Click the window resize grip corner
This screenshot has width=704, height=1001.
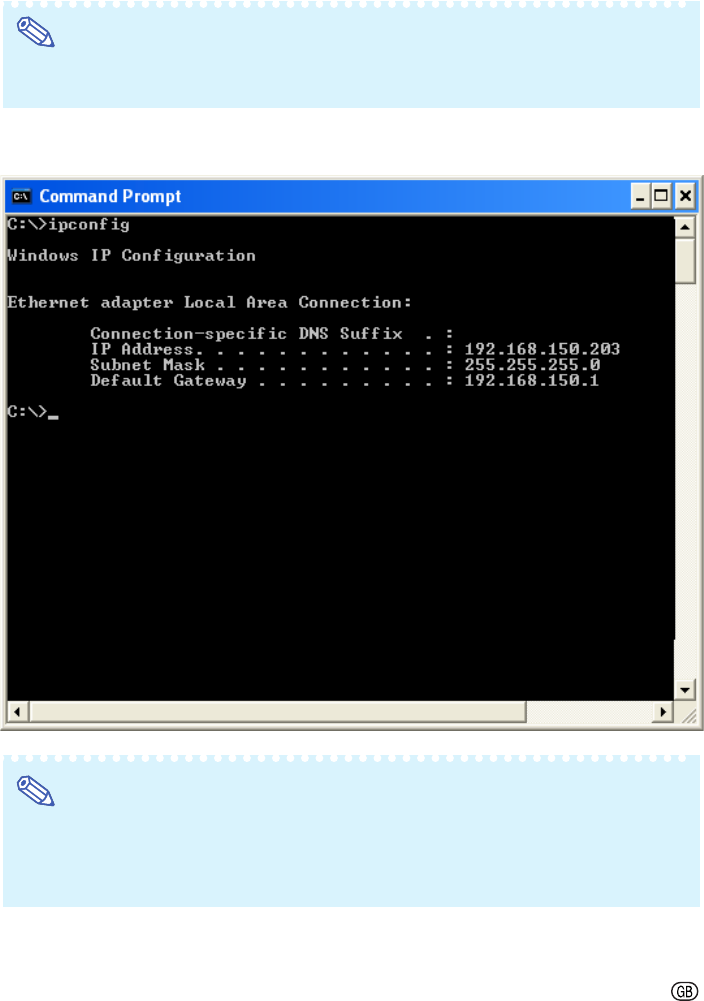pyautogui.click(x=688, y=714)
